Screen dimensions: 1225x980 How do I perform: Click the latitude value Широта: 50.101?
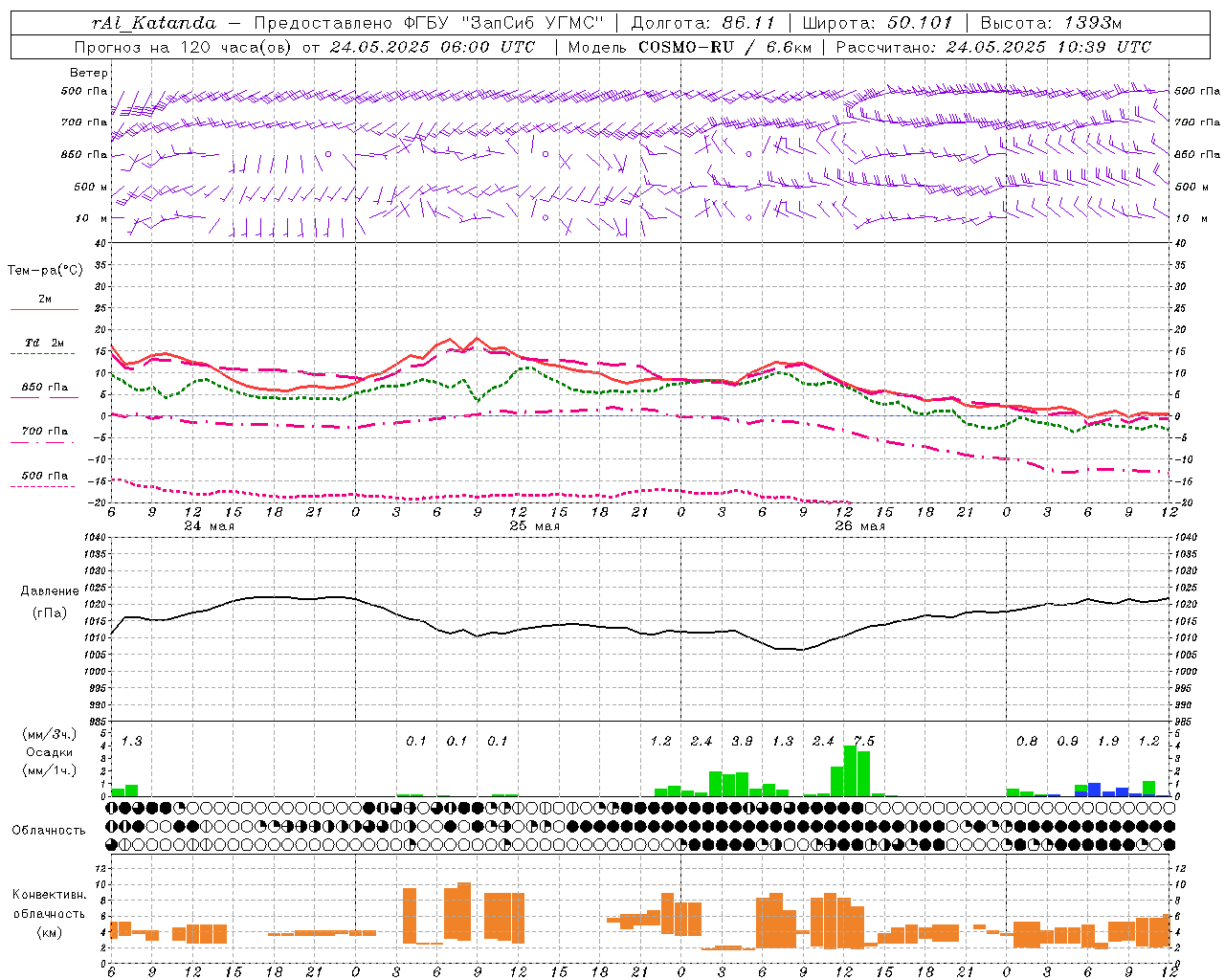tap(878, 23)
